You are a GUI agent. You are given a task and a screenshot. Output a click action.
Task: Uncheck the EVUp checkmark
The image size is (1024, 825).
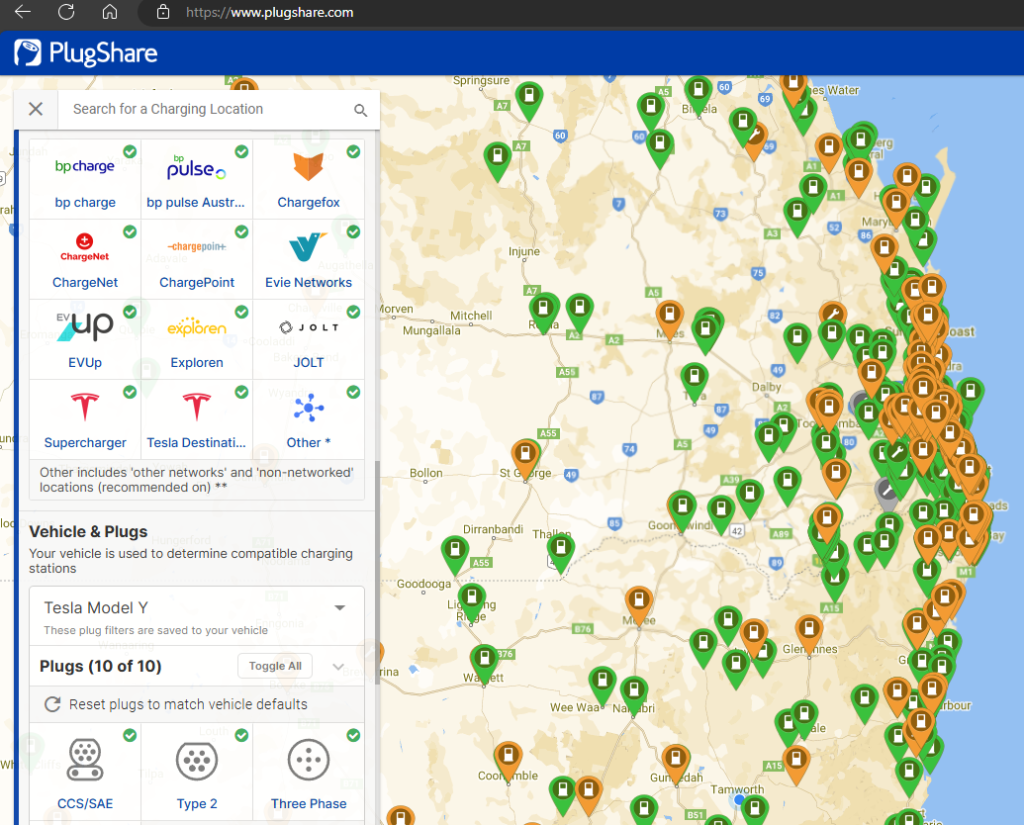click(x=130, y=312)
